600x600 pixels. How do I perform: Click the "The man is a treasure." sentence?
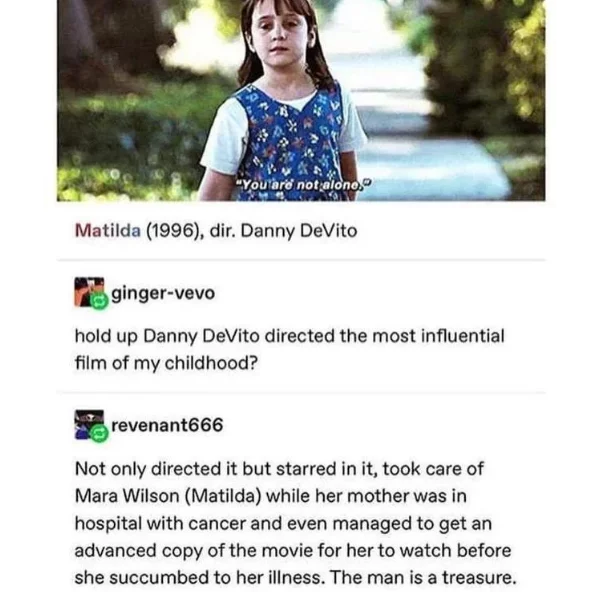pos(423,577)
